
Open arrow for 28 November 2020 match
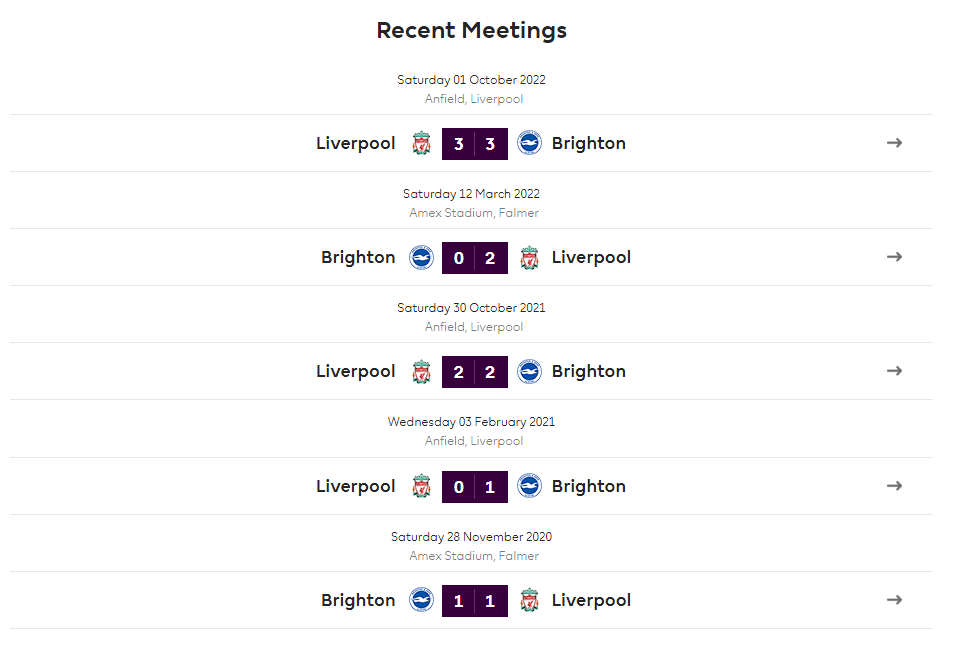[894, 599]
